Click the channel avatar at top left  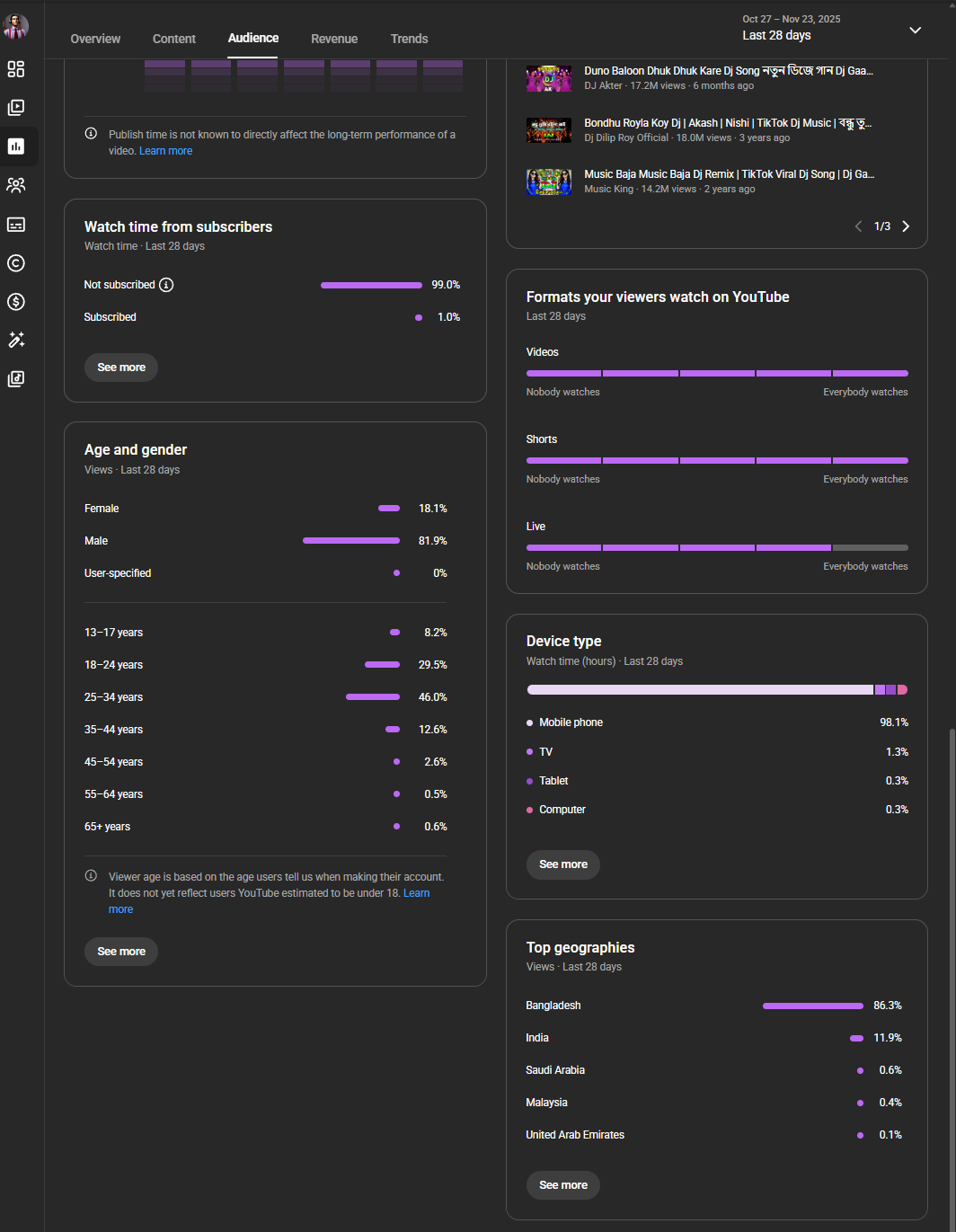[16, 26]
